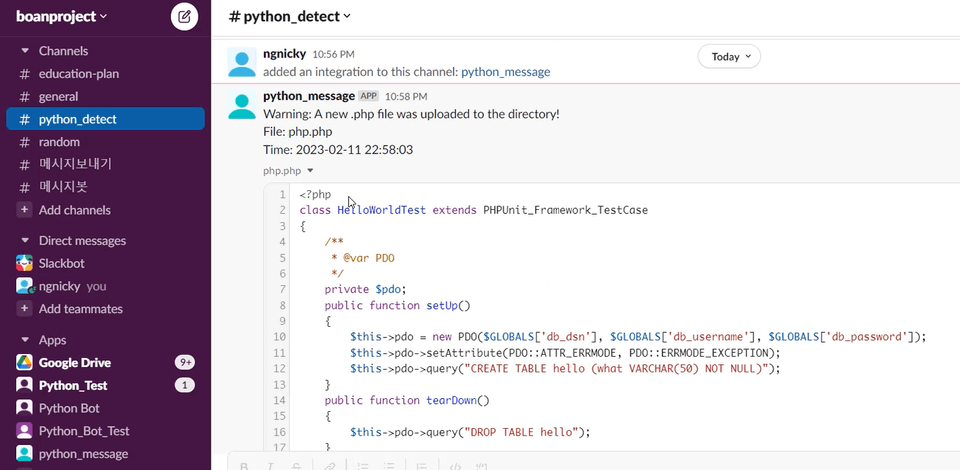960x470 pixels.
Task: Click the 10:56 PM message timestamp
Action: click(x=333, y=54)
